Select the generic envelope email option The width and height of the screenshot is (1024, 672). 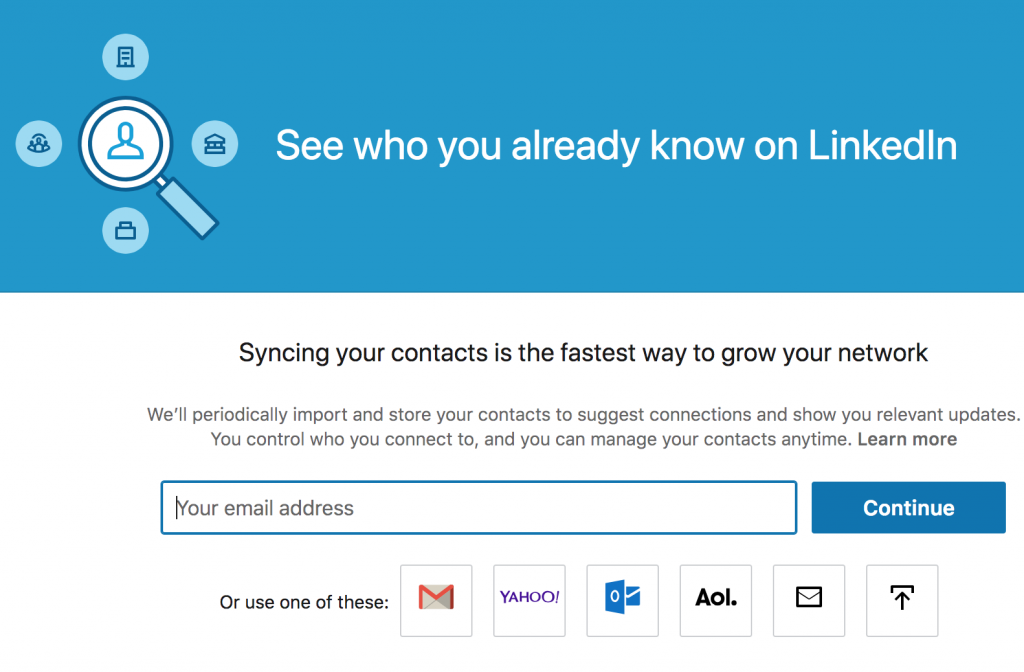tap(809, 601)
